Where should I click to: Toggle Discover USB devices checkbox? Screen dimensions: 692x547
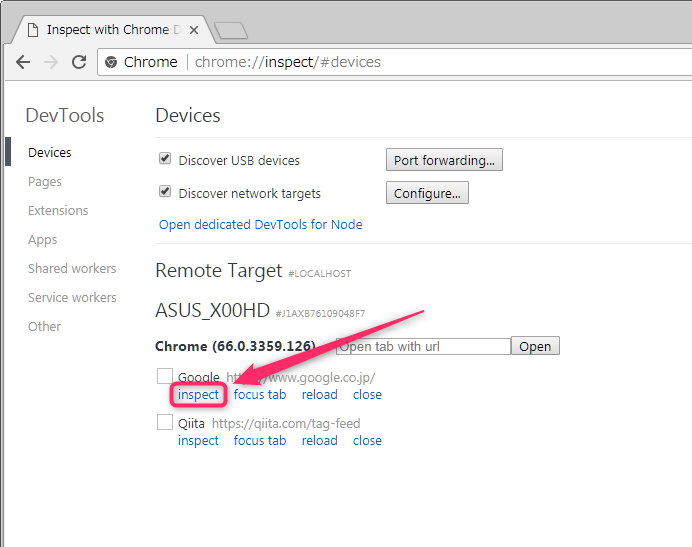(x=165, y=158)
